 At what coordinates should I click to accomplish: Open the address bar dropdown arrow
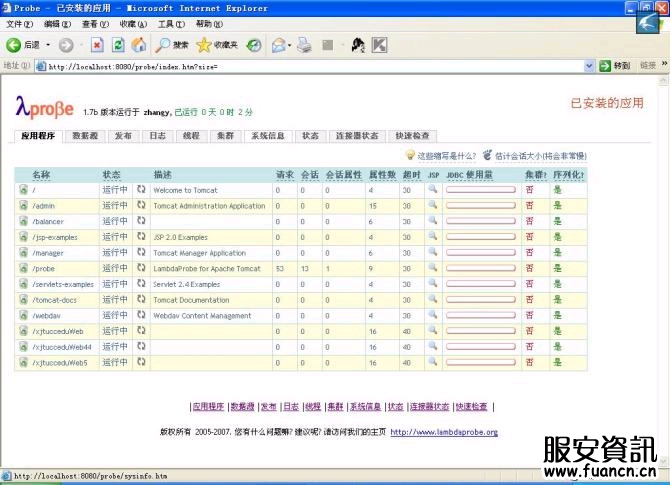click(x=589, y=66)
